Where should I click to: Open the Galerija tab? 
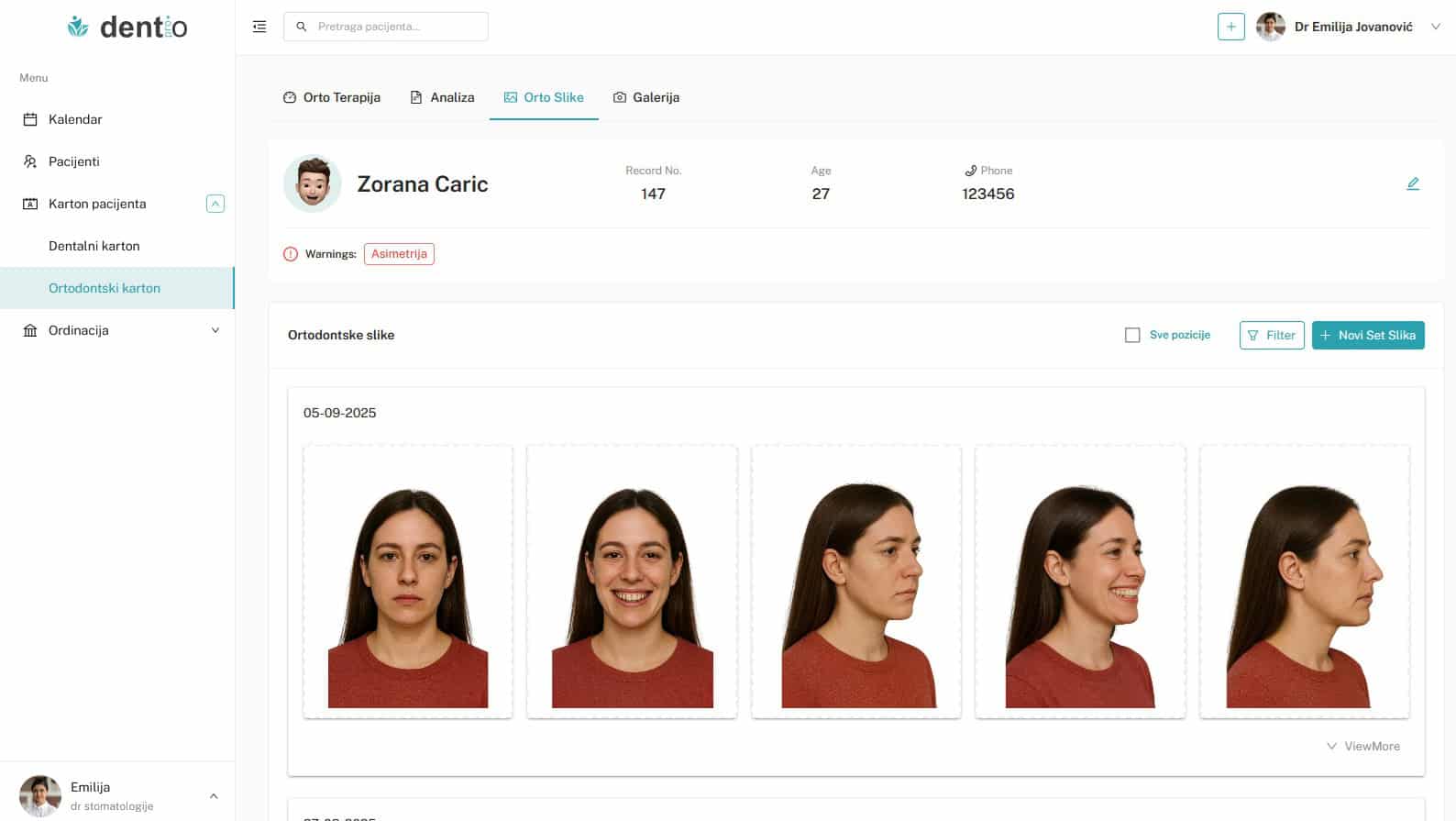click(646, 97)
